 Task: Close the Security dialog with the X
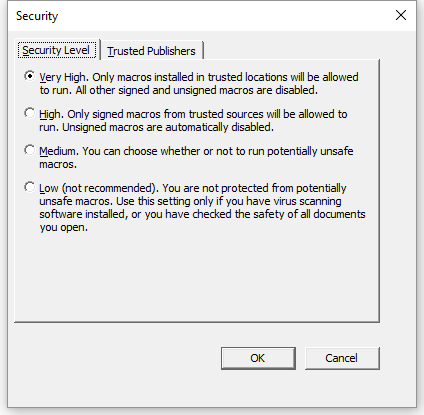click(x=401, y=15)
